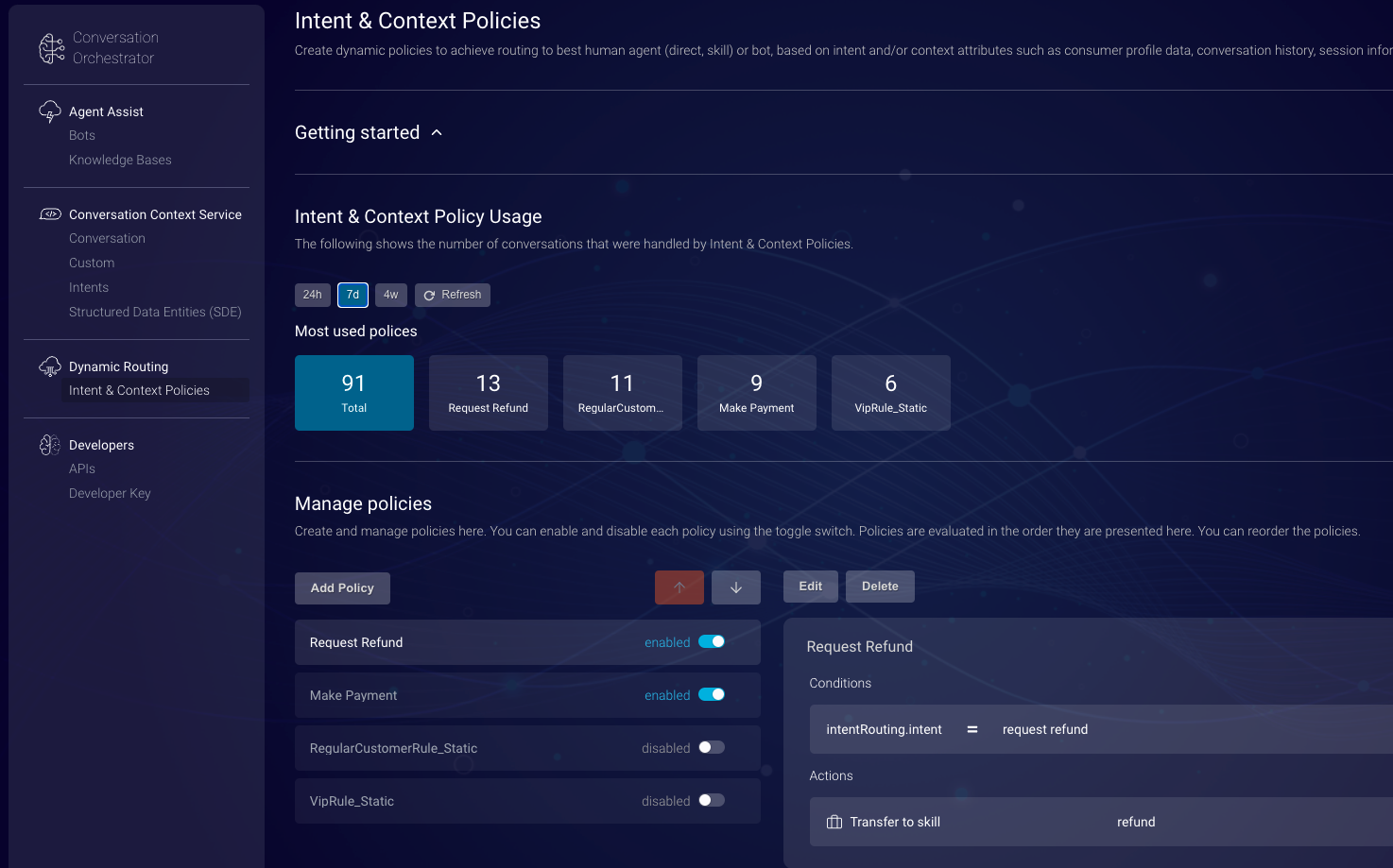
Task: Select the 7d time range
Action: pyautogui.click(x=353, y=295)
